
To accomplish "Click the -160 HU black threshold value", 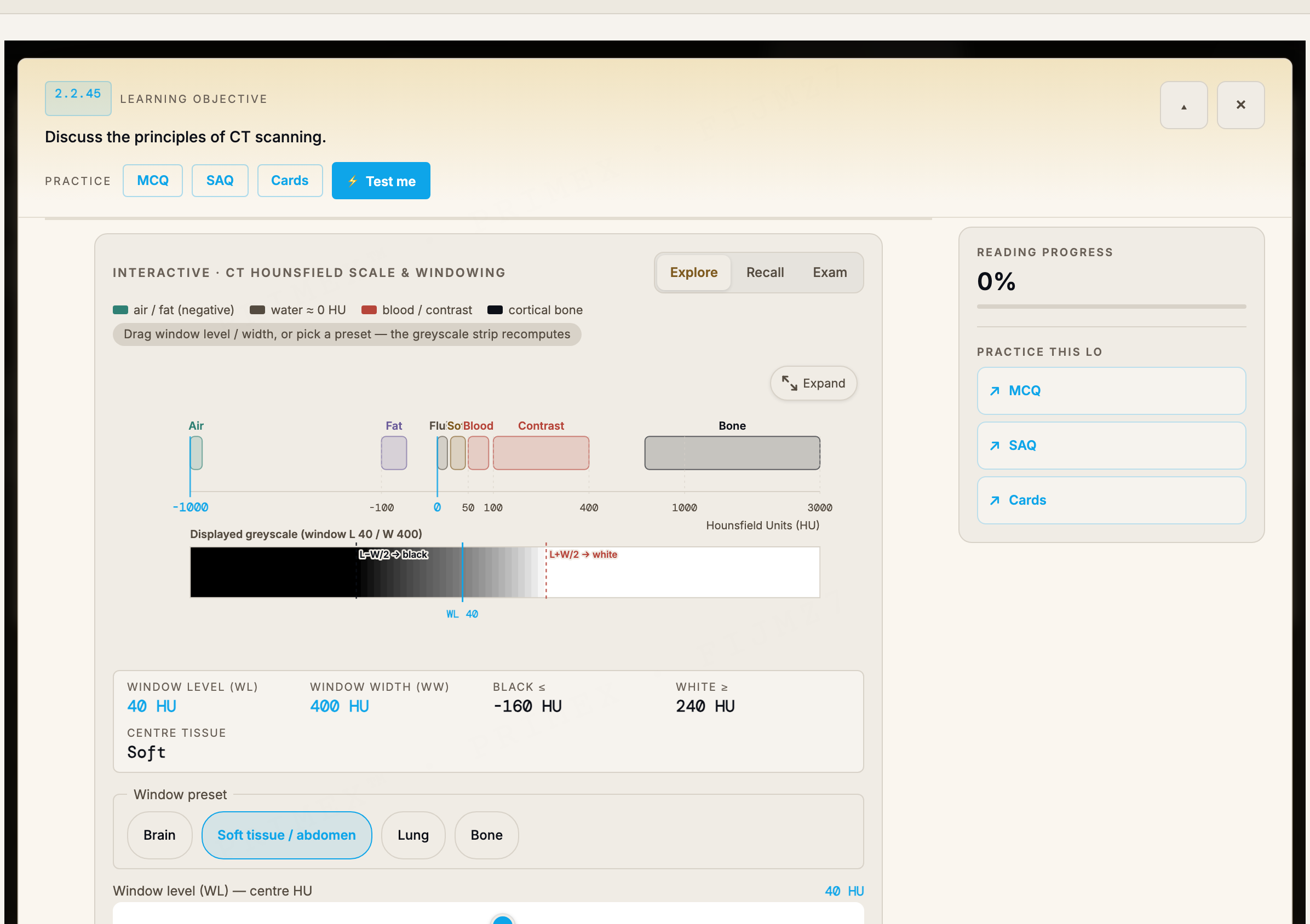I will click(x=528, y=706).
